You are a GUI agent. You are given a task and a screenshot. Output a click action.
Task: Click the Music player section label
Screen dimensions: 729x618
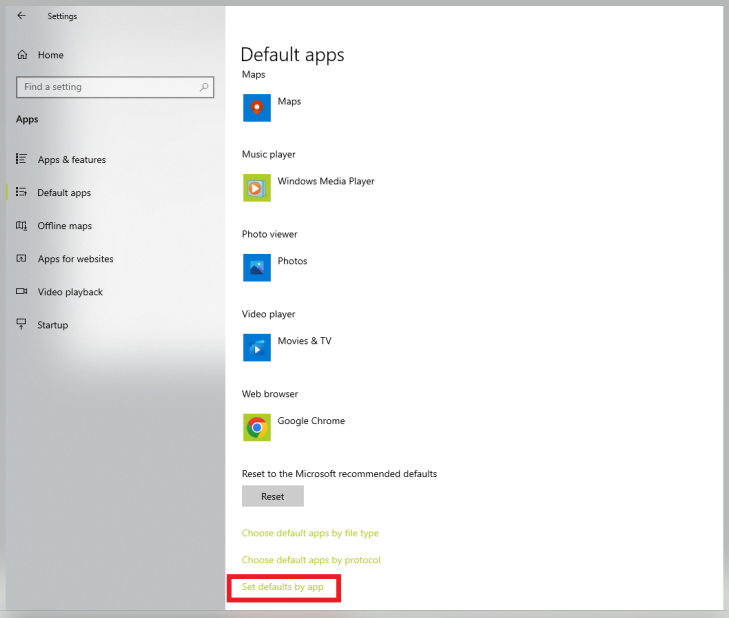tap(269, 154)
